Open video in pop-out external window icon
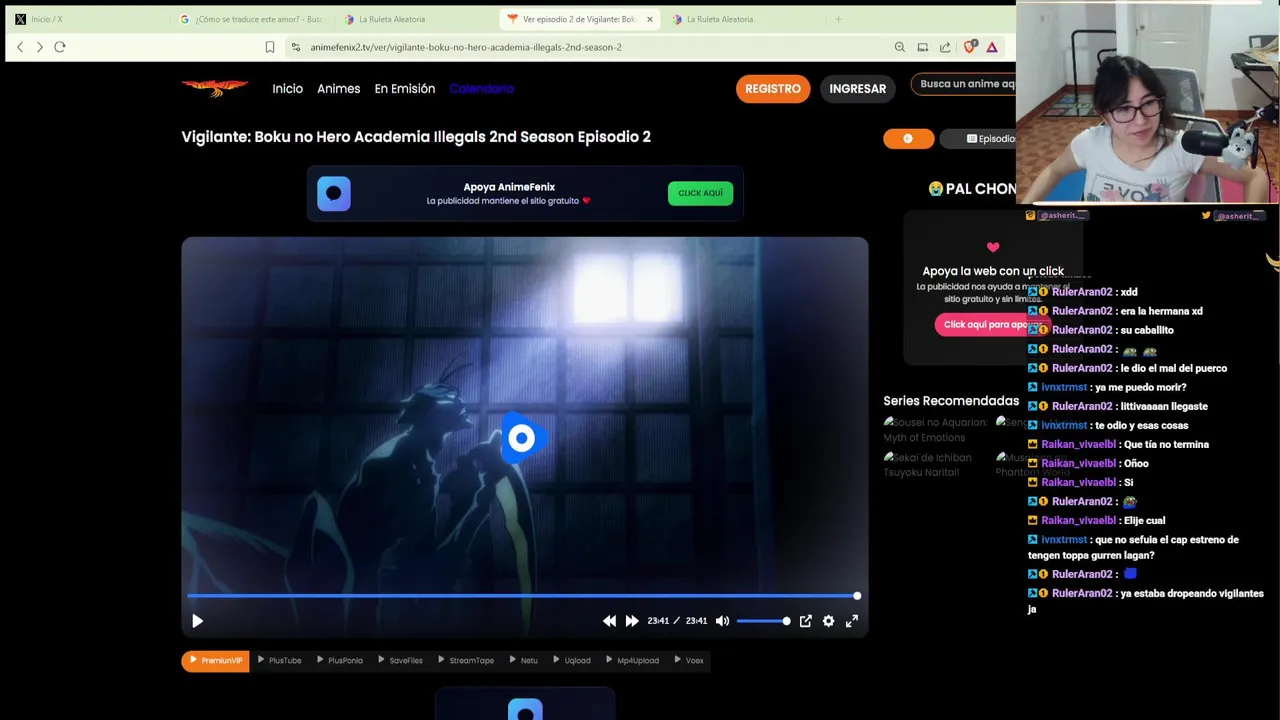 click(806, 621)
